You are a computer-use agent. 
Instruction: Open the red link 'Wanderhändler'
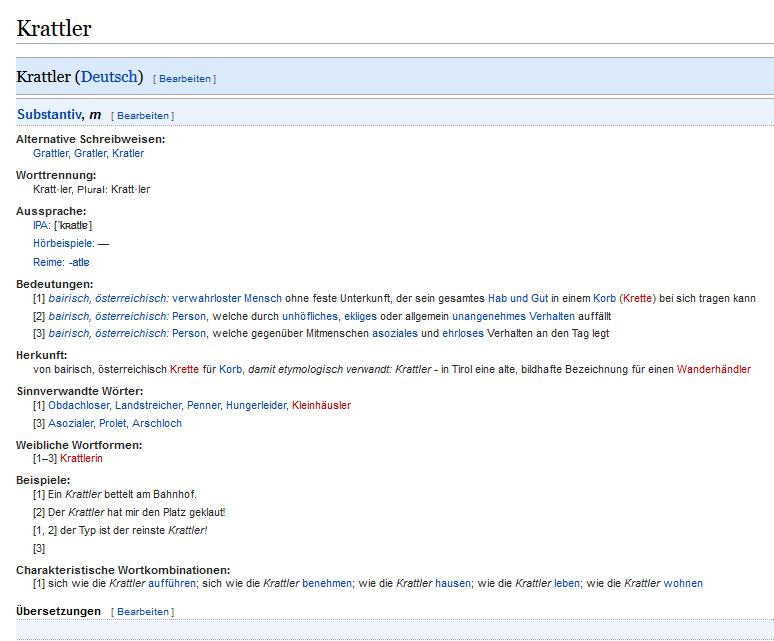click(714, 369)
